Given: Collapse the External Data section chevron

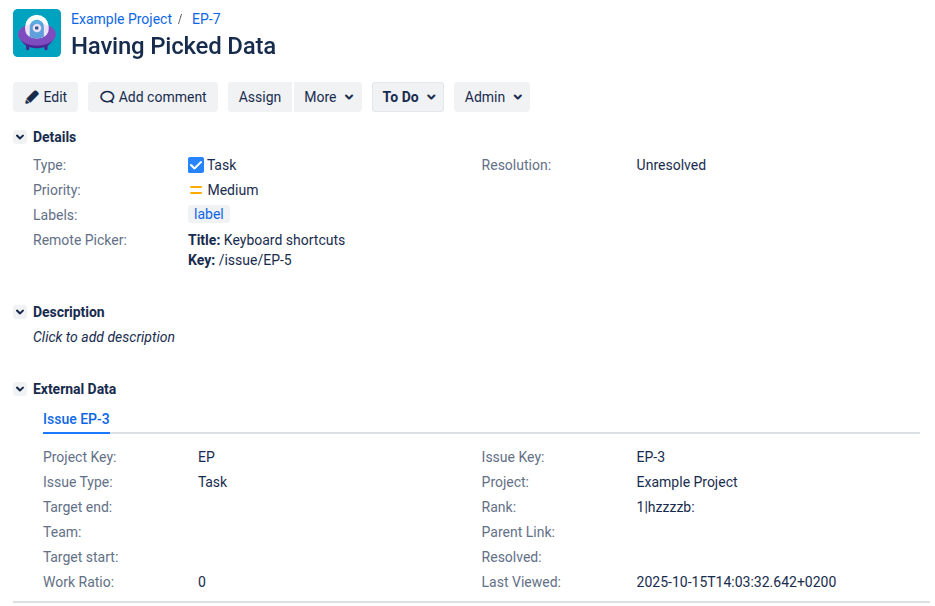Looking at the screenshot, I should [20, 389].
